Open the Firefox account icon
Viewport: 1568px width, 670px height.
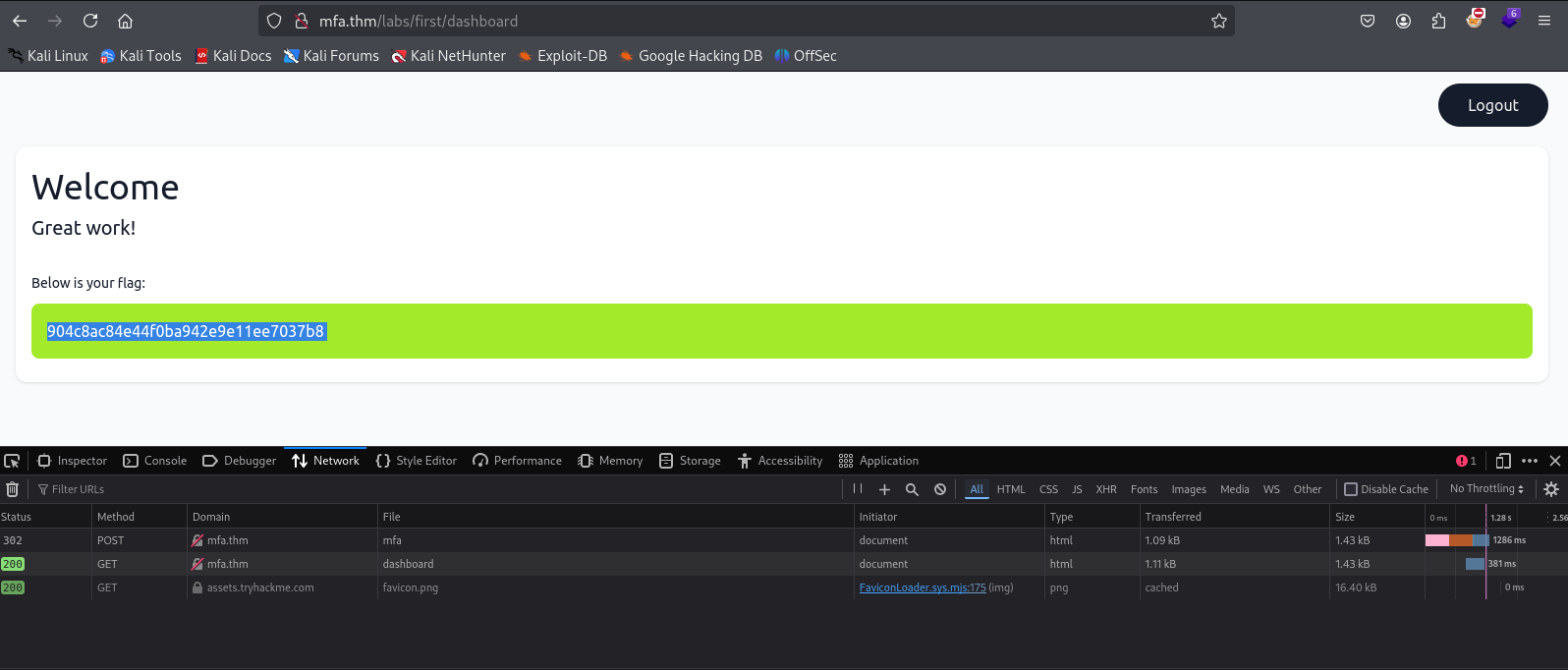1403,21
